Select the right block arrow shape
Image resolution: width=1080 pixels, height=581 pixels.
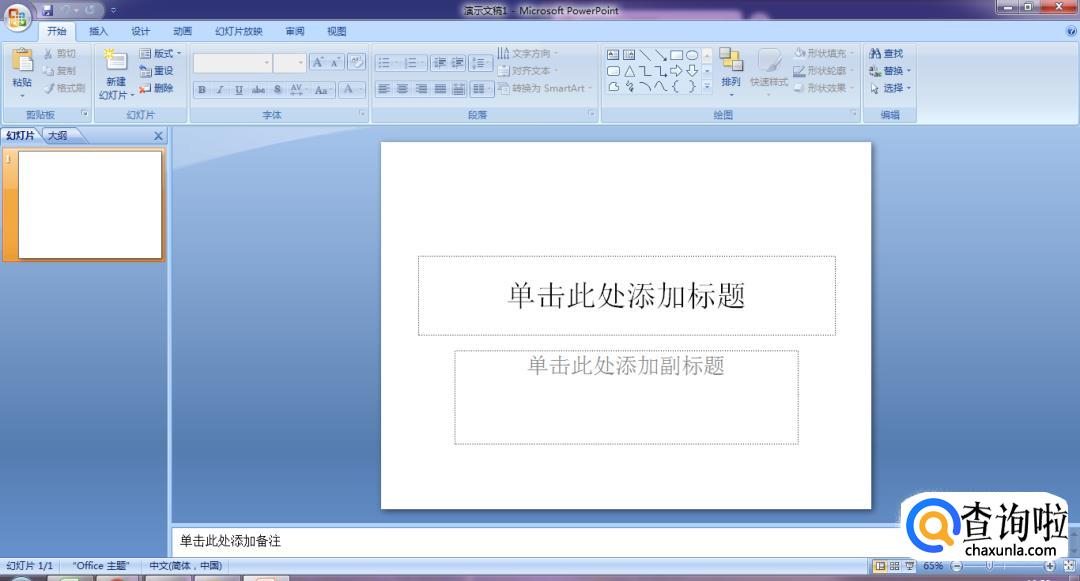pyautogui.click(x=676, y=71)
